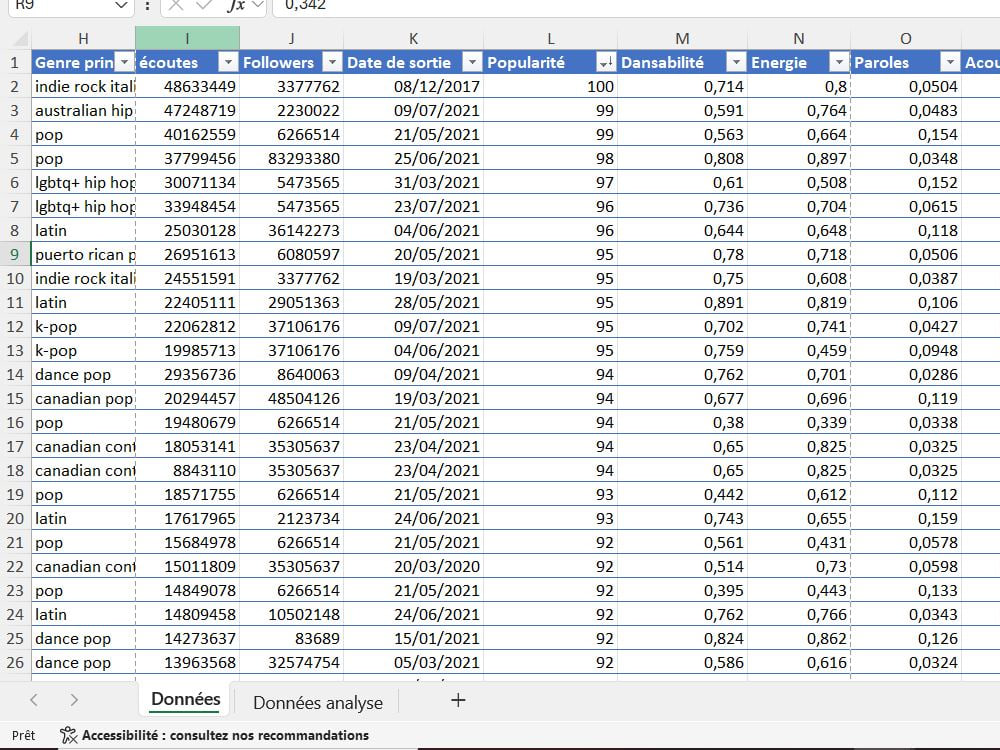Select column H header
Screen dimensions: 1000x750
point(83,39)
